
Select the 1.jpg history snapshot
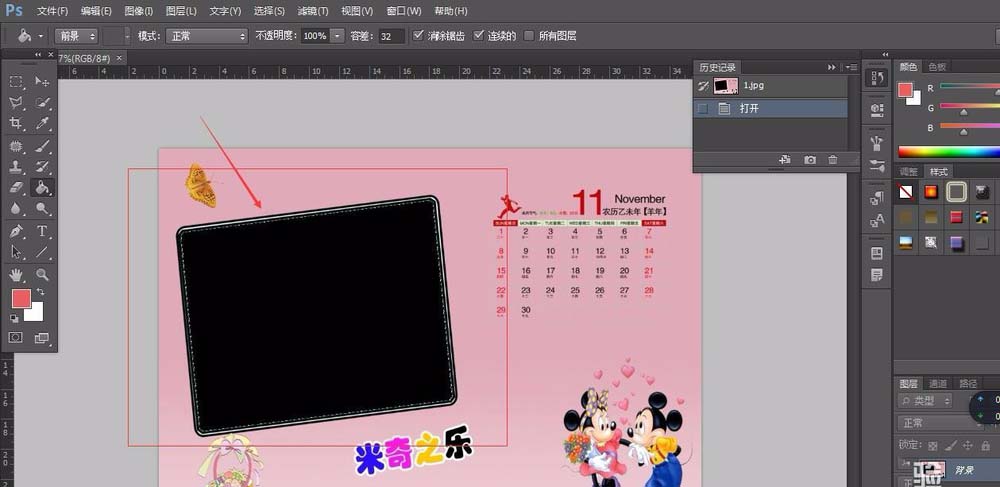click(x=770, y=85)
